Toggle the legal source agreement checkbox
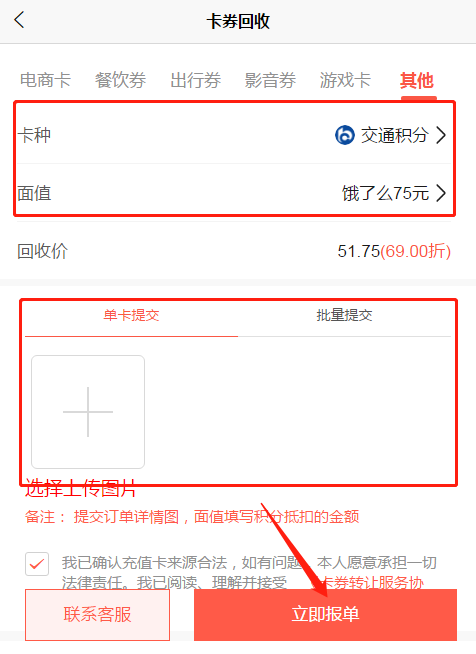This screenshot has width=476, height=654. [37, 564]
